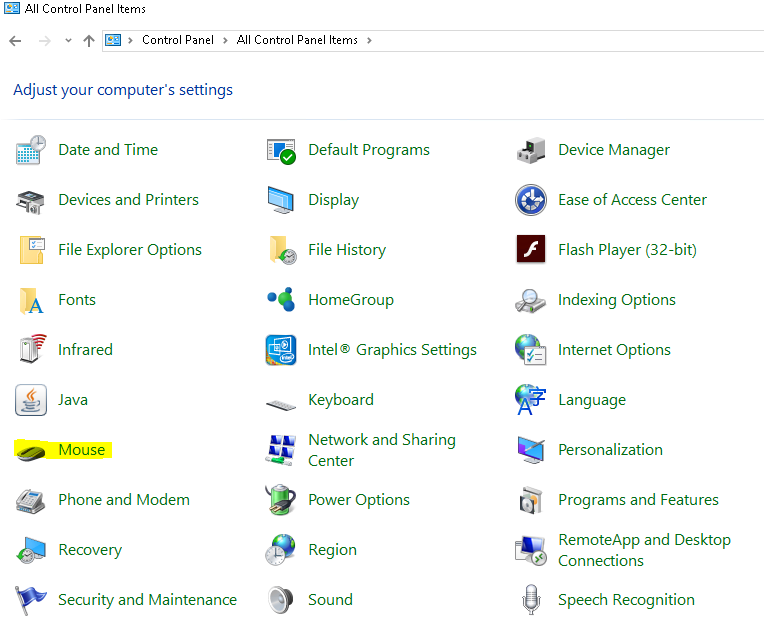The width and height of the screenshot is (765, 618).
Task: Click the Ease of Access Center icon
Action: [x=530, y=200]
